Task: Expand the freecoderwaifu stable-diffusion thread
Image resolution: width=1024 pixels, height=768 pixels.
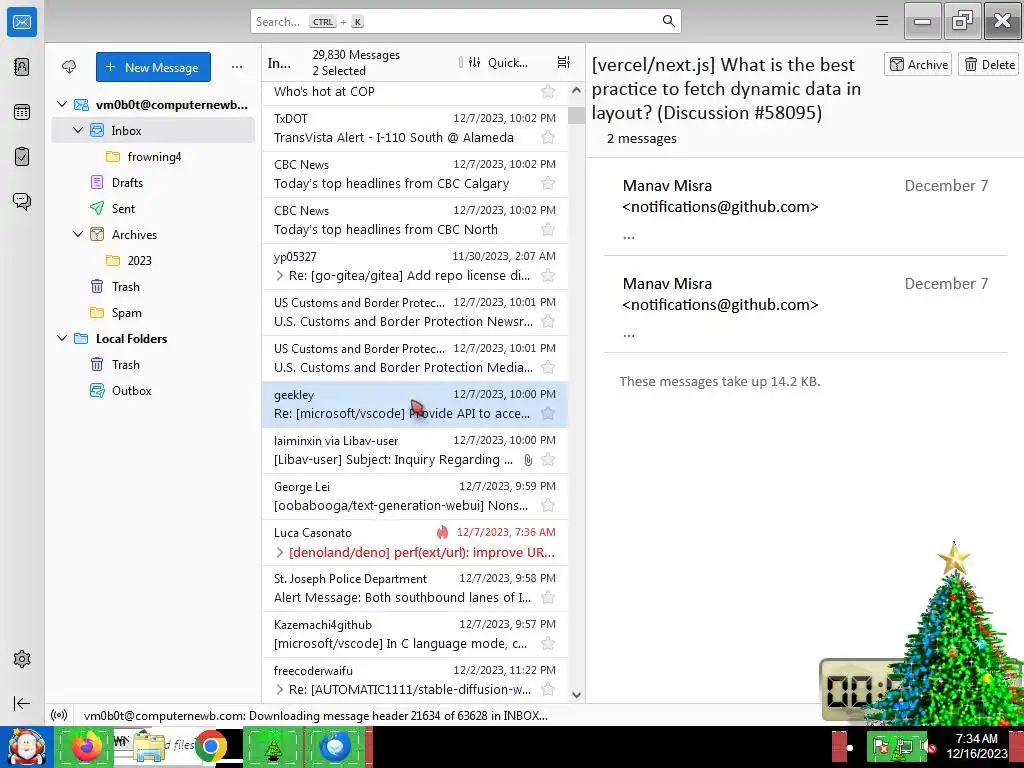Action: [280, 690]
